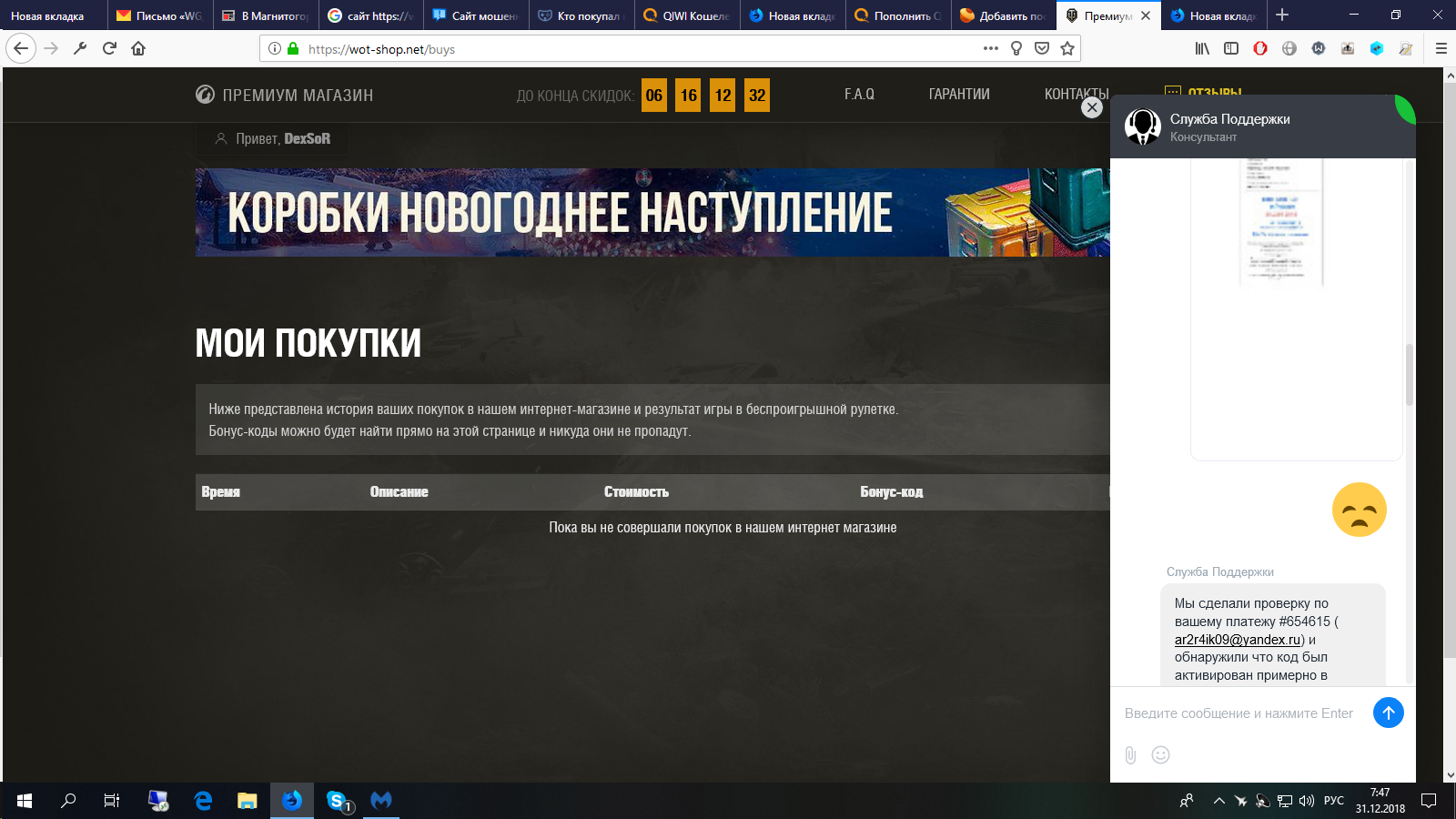Viewport: 1456px width, 819px height.
Task: Open the Firefox hamburger menu
Action: point(1441,48)
